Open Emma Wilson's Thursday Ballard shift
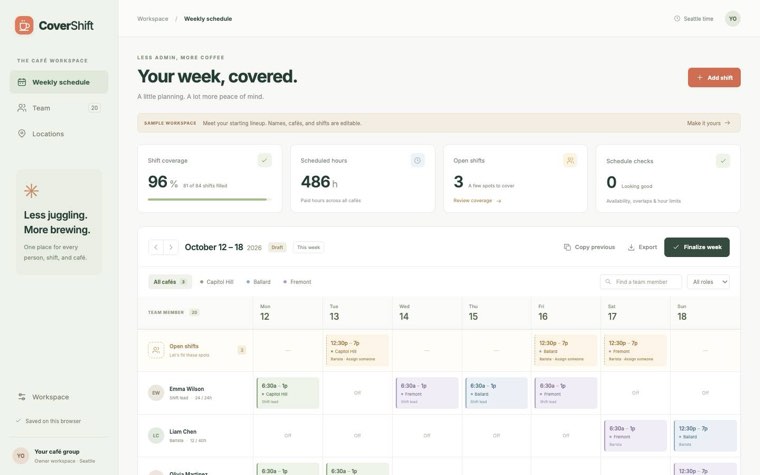 pyautogui.click(x=496, y=393)
